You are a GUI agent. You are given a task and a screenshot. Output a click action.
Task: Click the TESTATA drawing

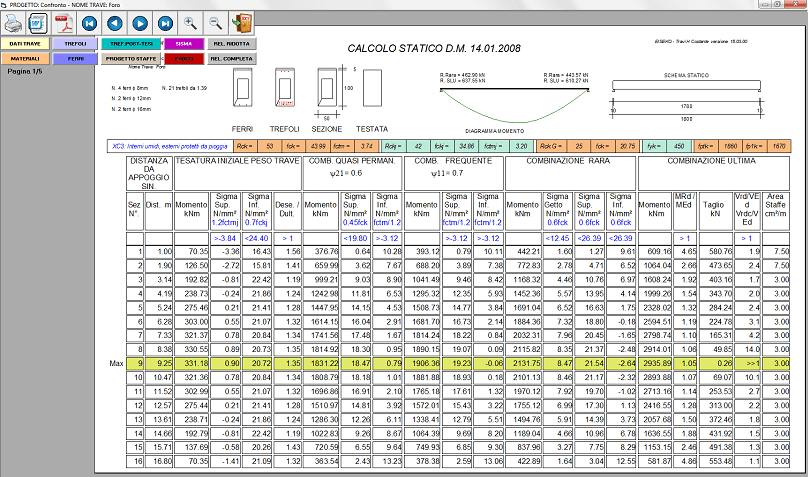tap(372, 88)
